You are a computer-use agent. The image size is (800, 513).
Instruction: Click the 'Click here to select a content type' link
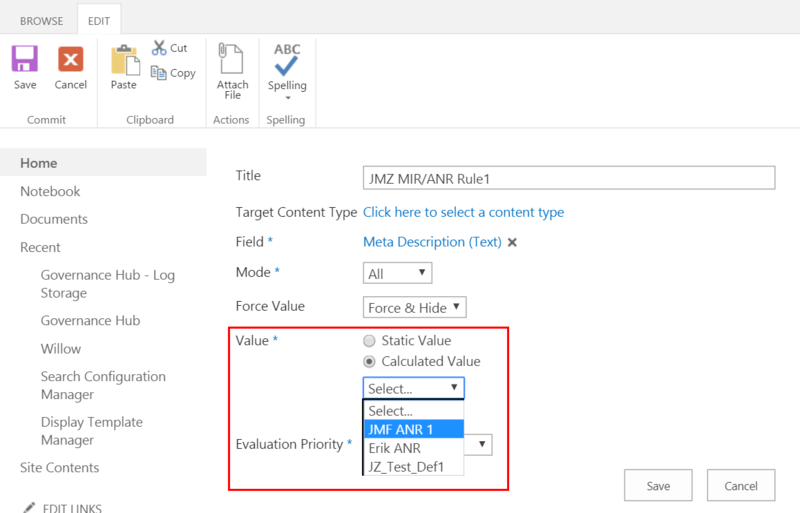click(463, 212)
